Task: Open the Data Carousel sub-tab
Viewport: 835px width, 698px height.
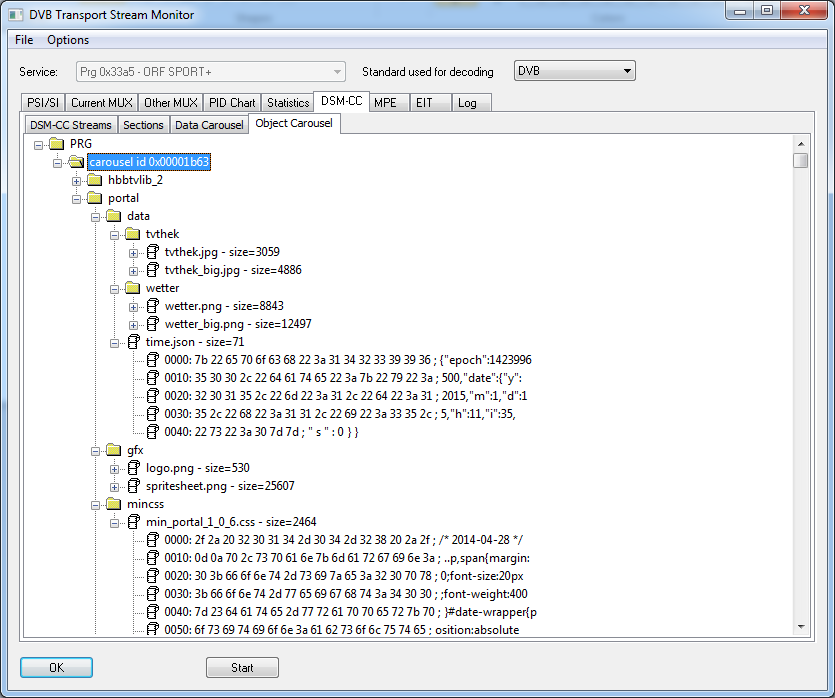Action: (209, 125)
